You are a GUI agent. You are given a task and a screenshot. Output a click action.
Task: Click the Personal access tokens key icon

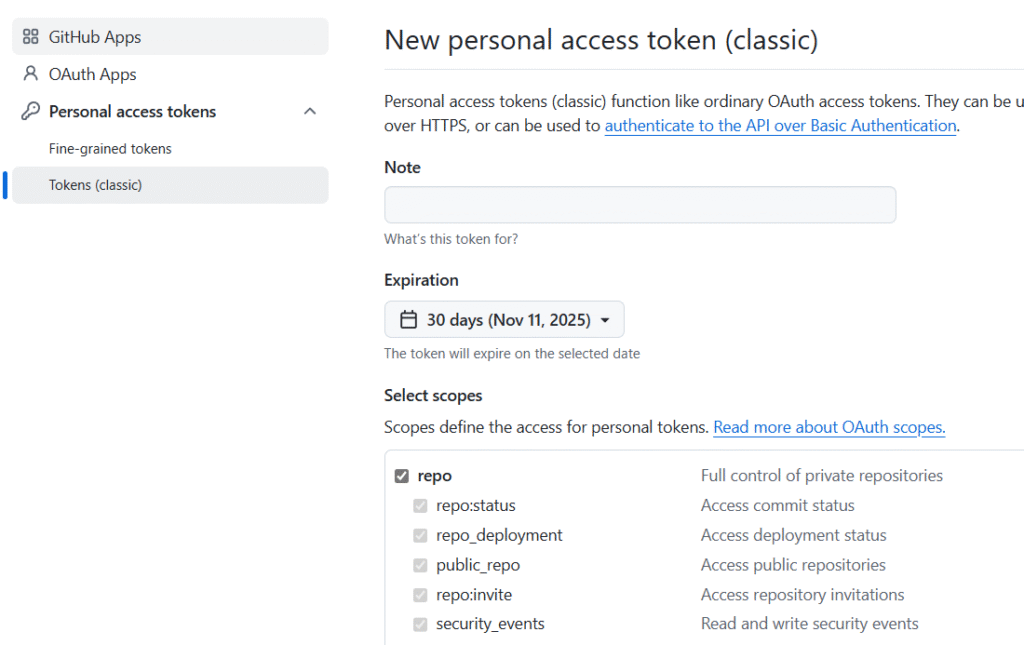pos(30,111)
